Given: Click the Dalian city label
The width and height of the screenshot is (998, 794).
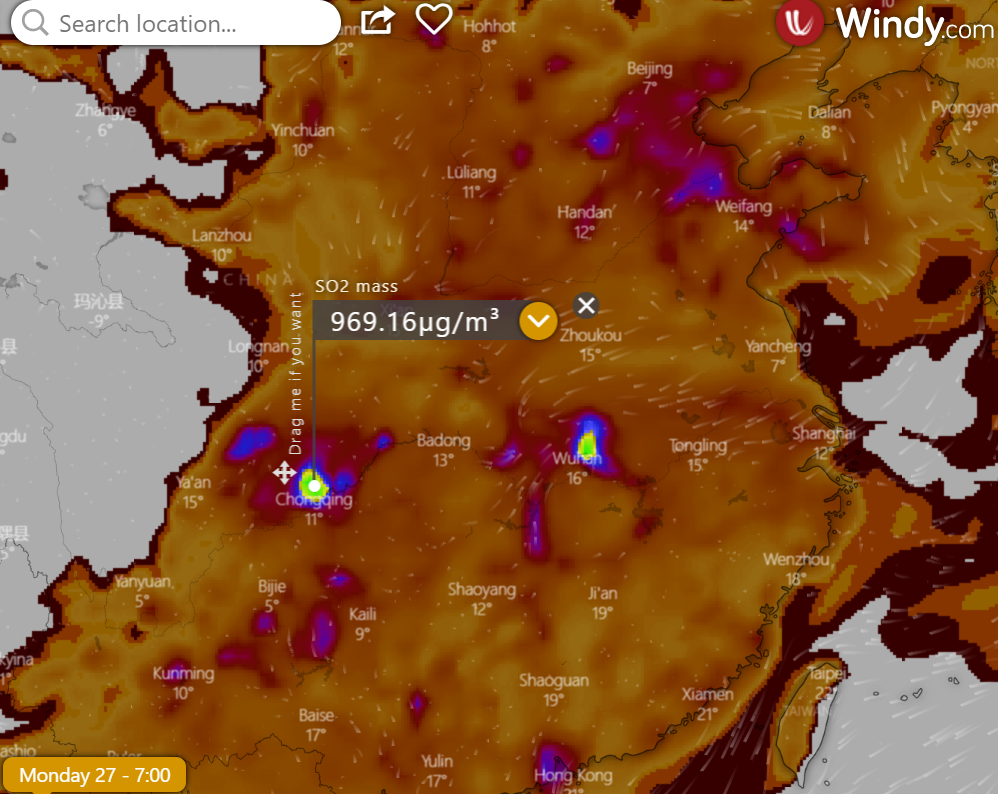Looking at the screenshot, I should click(829, 113).
